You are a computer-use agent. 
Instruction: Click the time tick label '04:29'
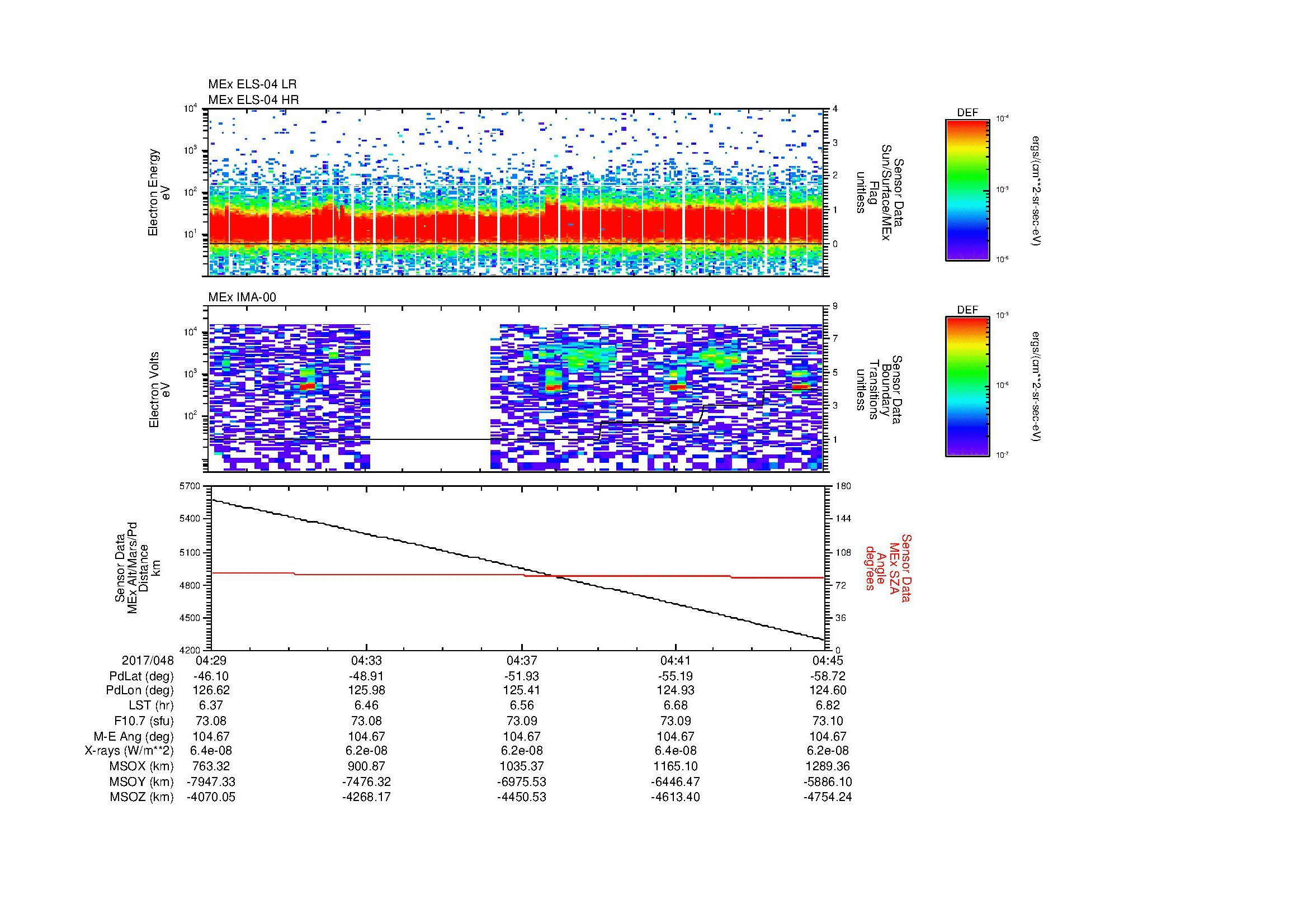211,660
